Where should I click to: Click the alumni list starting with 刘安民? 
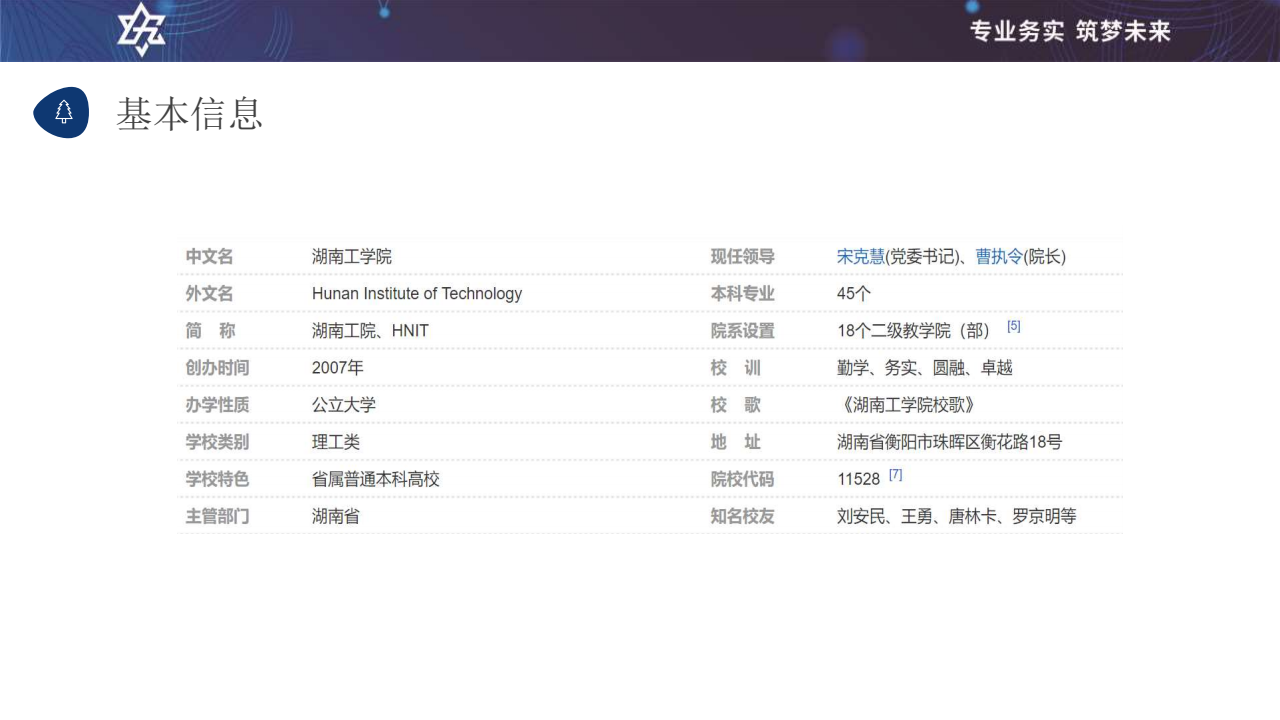(955, 517)
